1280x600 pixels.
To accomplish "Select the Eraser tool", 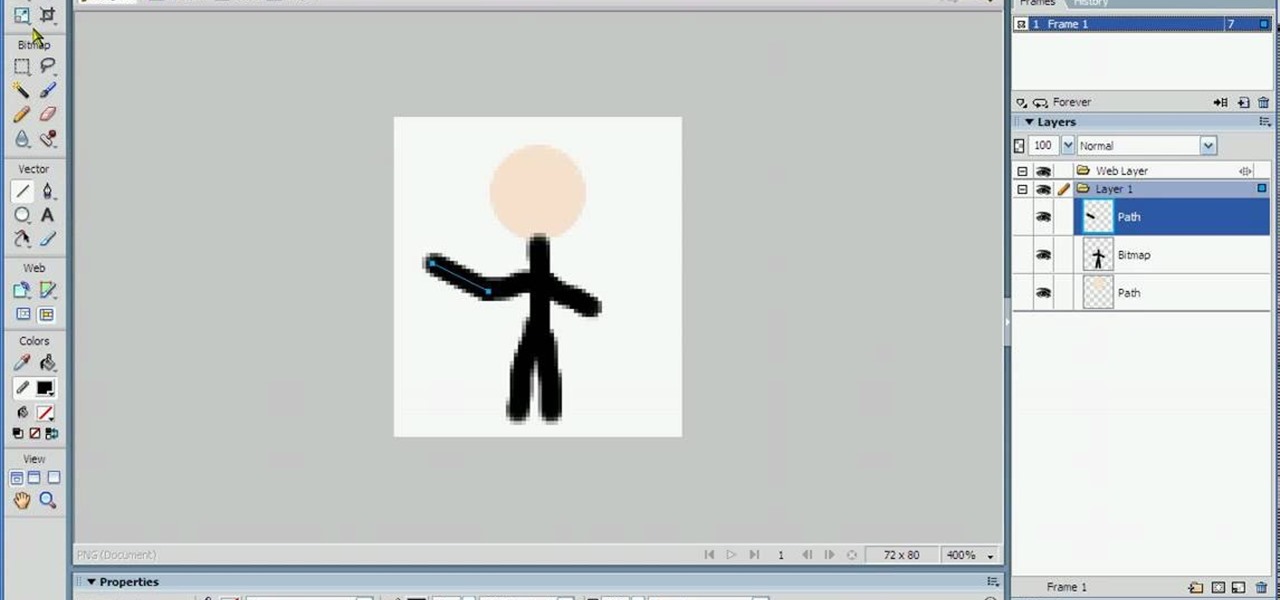I will click(47, 114).
